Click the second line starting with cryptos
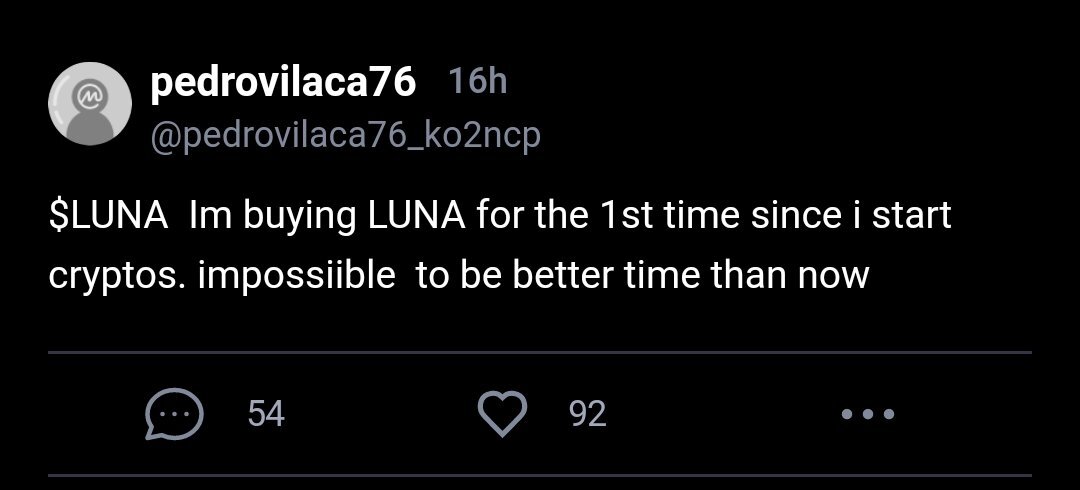The height and width of the screenshot is (490, 1080). click(x=459, y=277)
